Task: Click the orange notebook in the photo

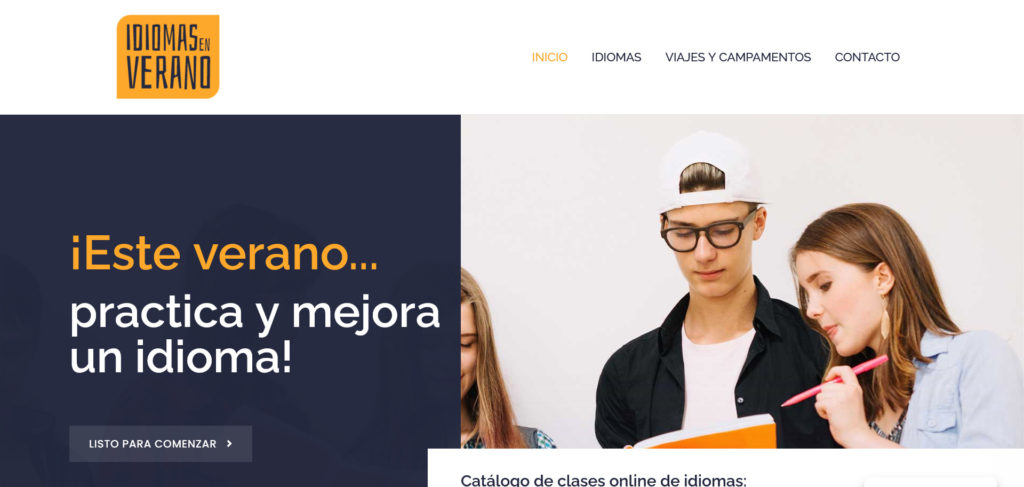Action: pos(705,434)
